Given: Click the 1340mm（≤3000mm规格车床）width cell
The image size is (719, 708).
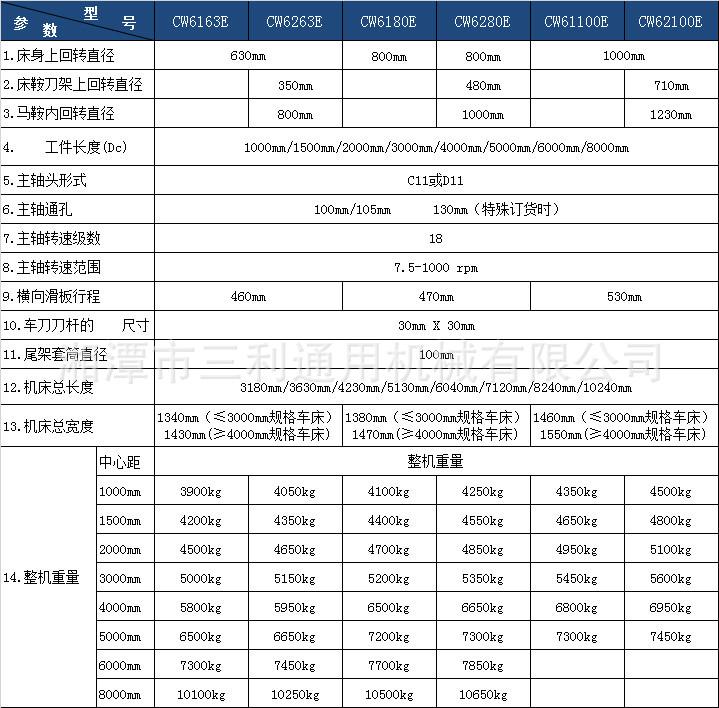Looking at the screenshot, I should click(248, 426).
